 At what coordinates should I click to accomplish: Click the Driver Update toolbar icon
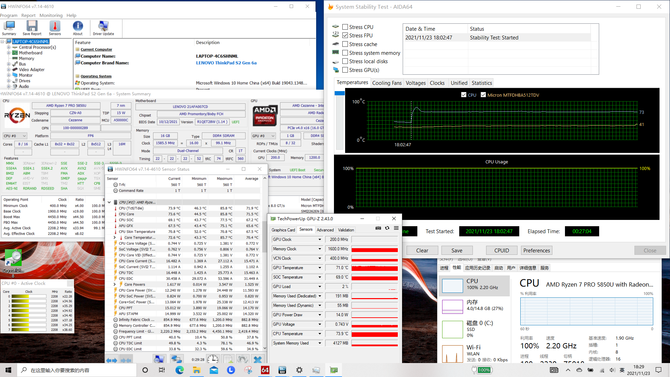[x=103, y=26]
